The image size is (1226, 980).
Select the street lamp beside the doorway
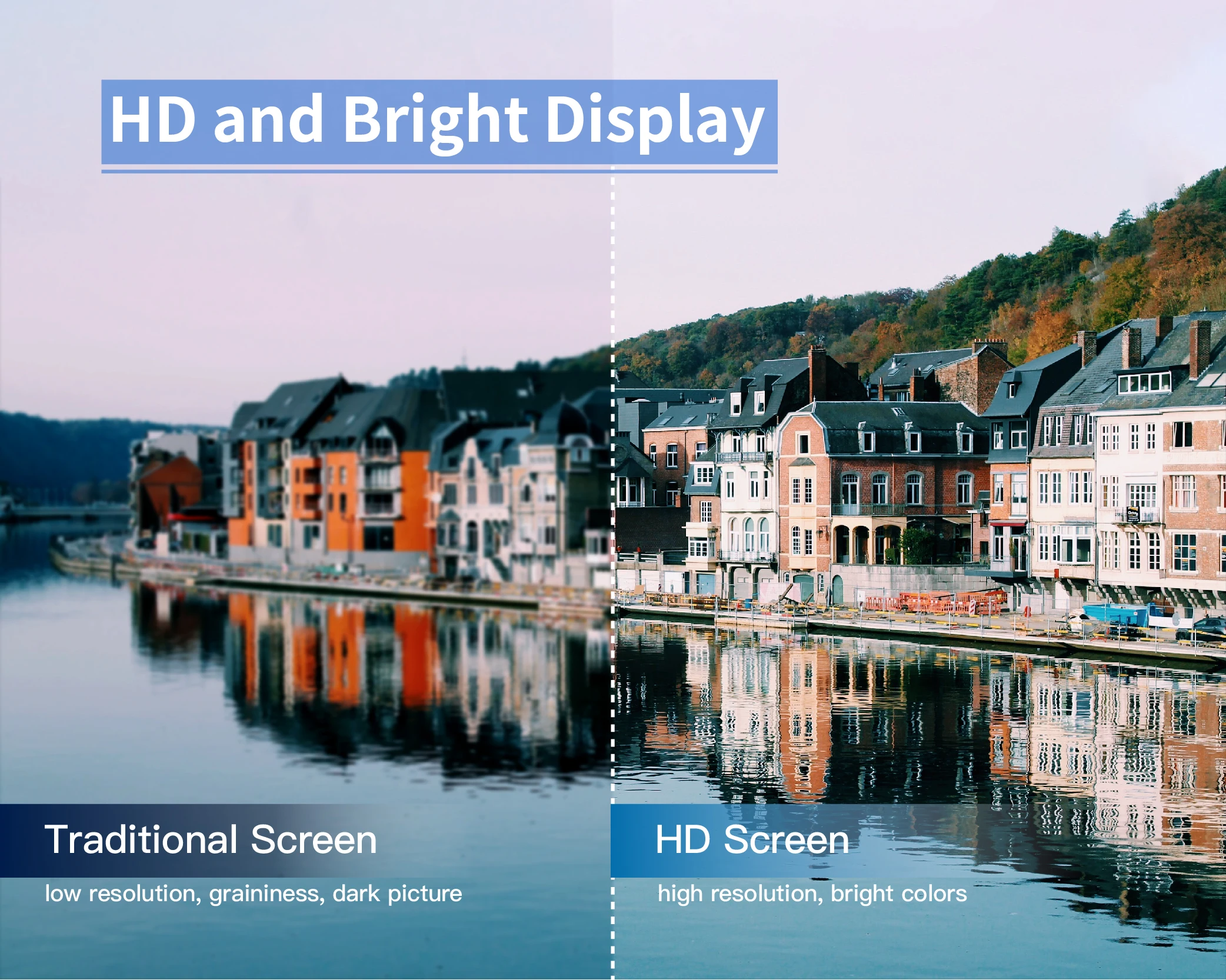coord(1024,539)
